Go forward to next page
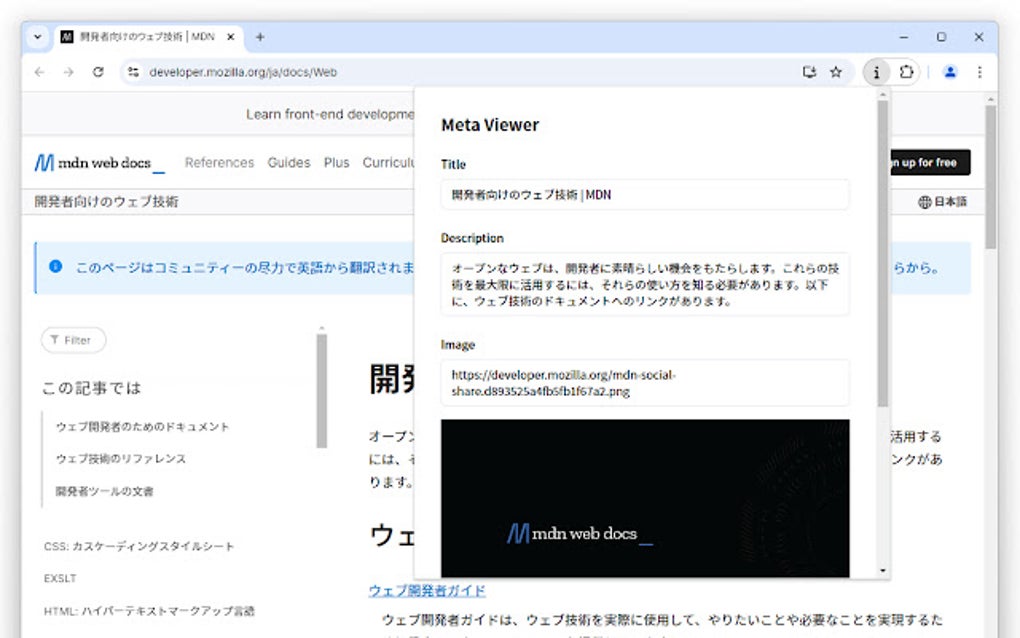The height and width of the screenshot is (638, 1020). tap(69, 72)
